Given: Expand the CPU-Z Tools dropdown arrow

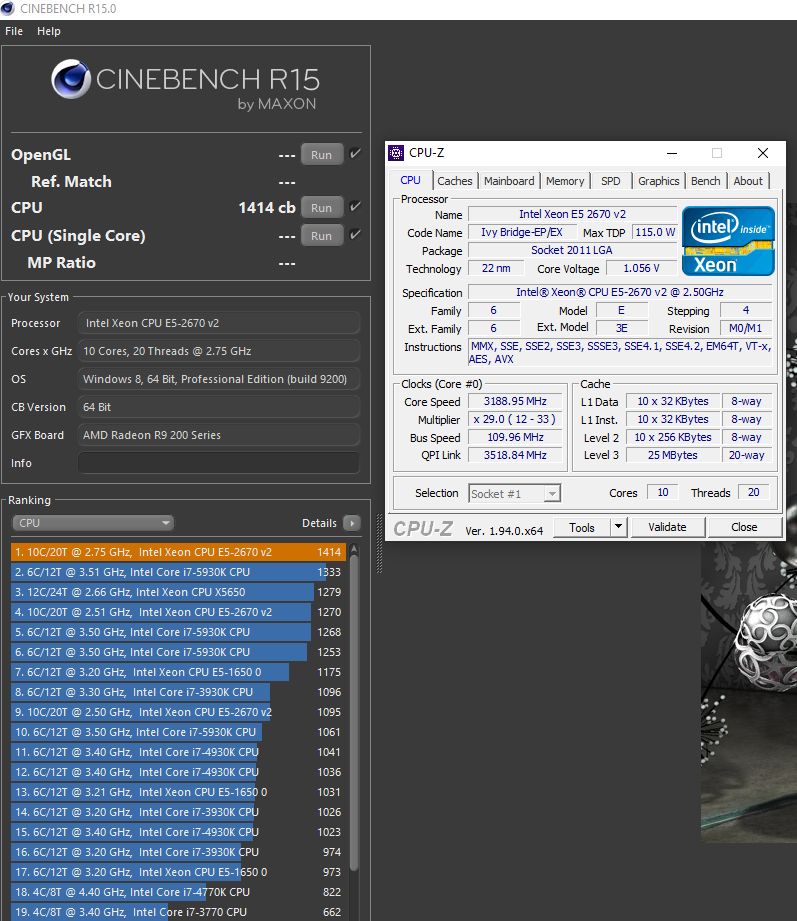Looking at the screenshot, I should pos(618,527).
